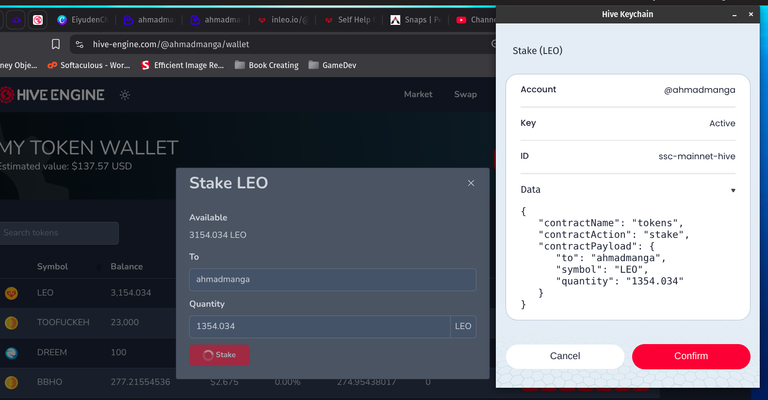
Task: Click the Search tokens field
Action: click(59, 233)
